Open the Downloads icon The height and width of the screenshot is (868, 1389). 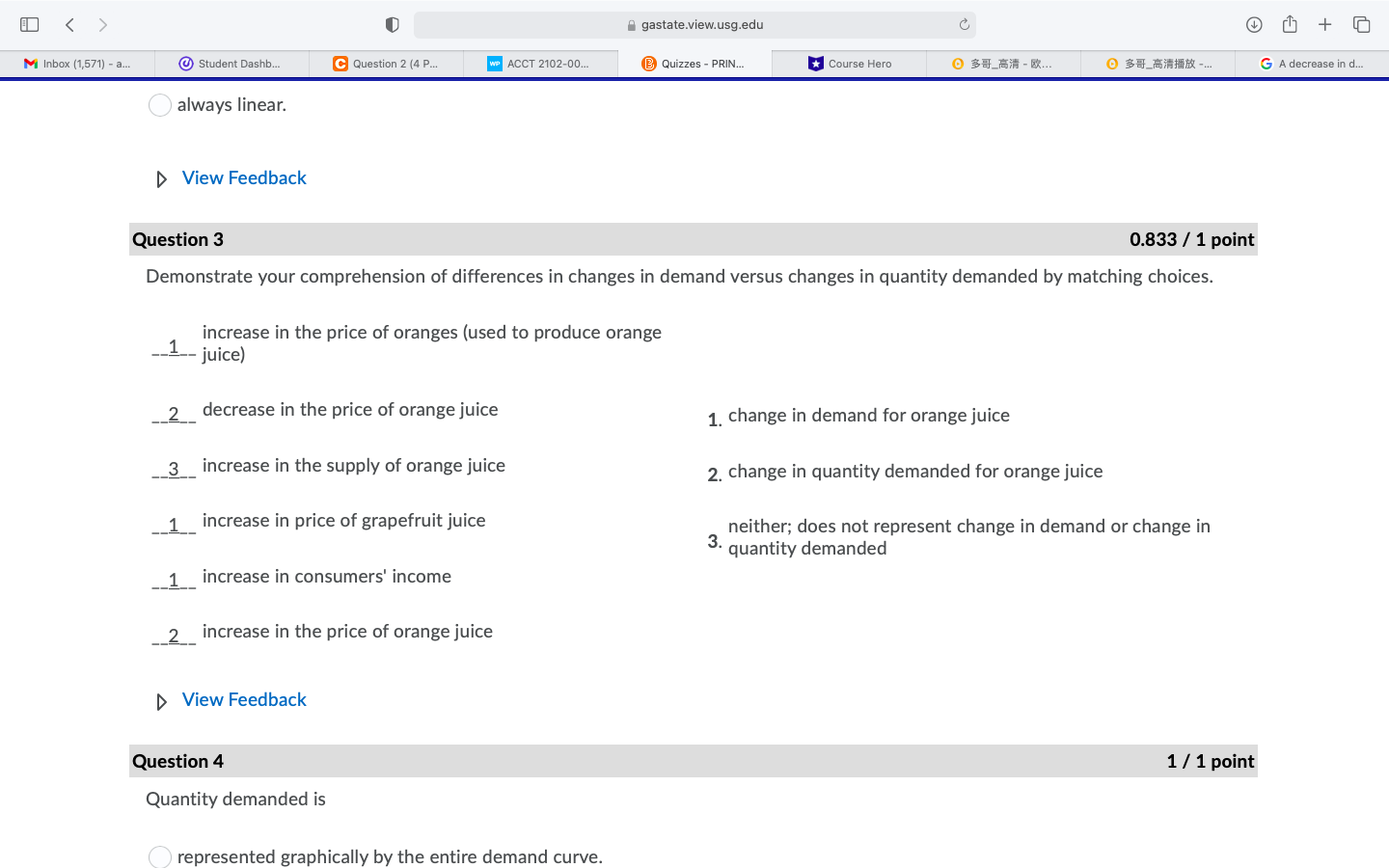tap(1254, 24)
